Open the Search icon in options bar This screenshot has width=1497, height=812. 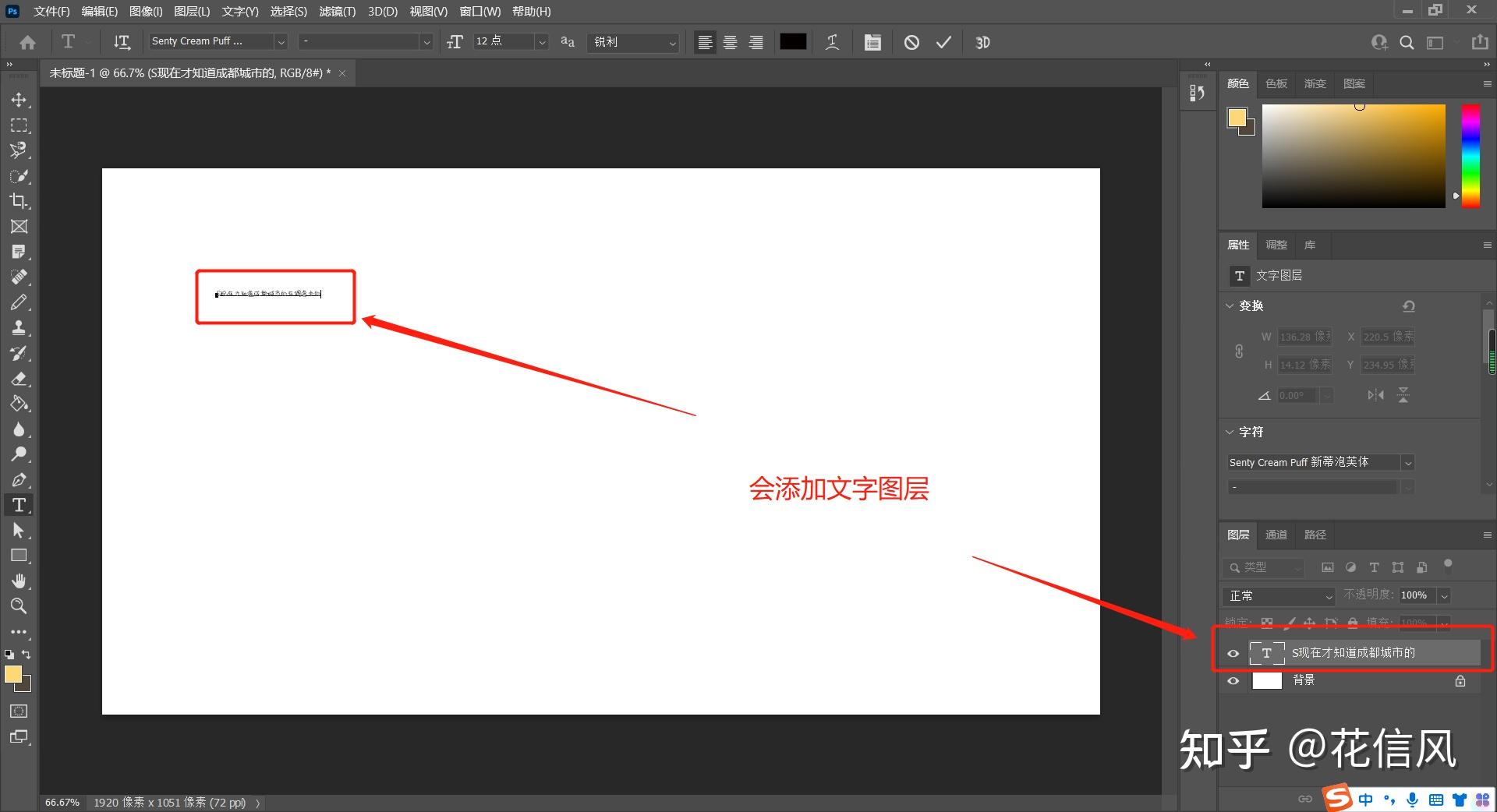click(1407, 42)
